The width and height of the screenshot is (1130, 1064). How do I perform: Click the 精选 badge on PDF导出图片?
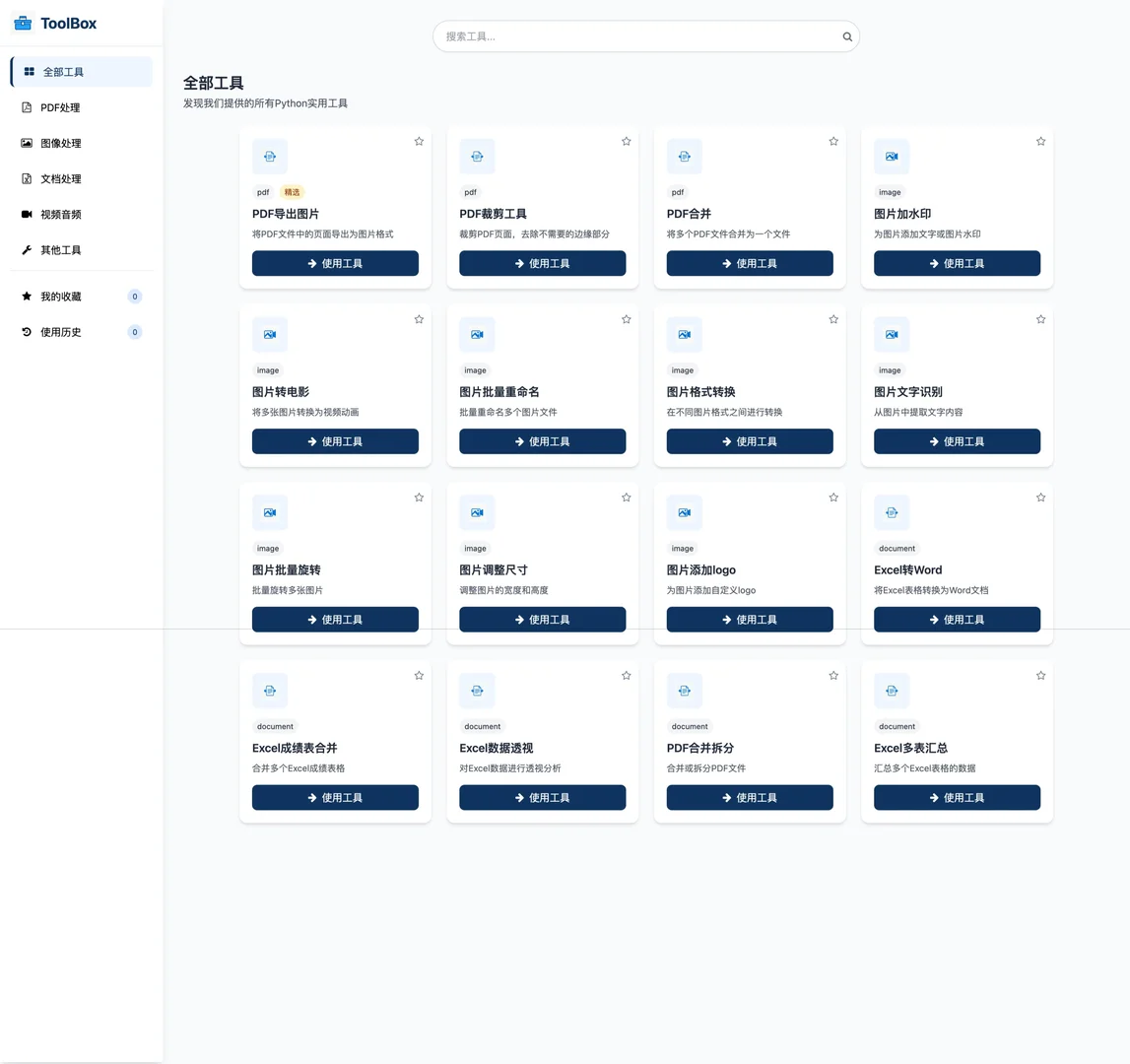pos(292,192)
